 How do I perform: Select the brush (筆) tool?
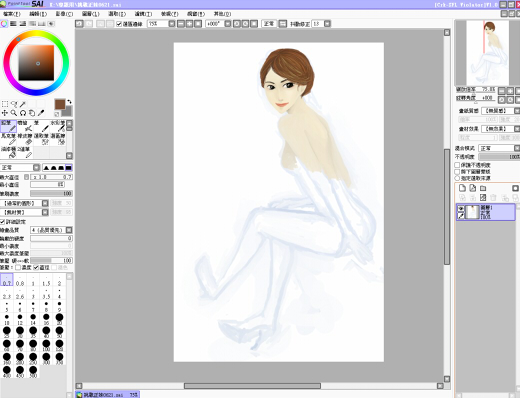click(41, 126)
